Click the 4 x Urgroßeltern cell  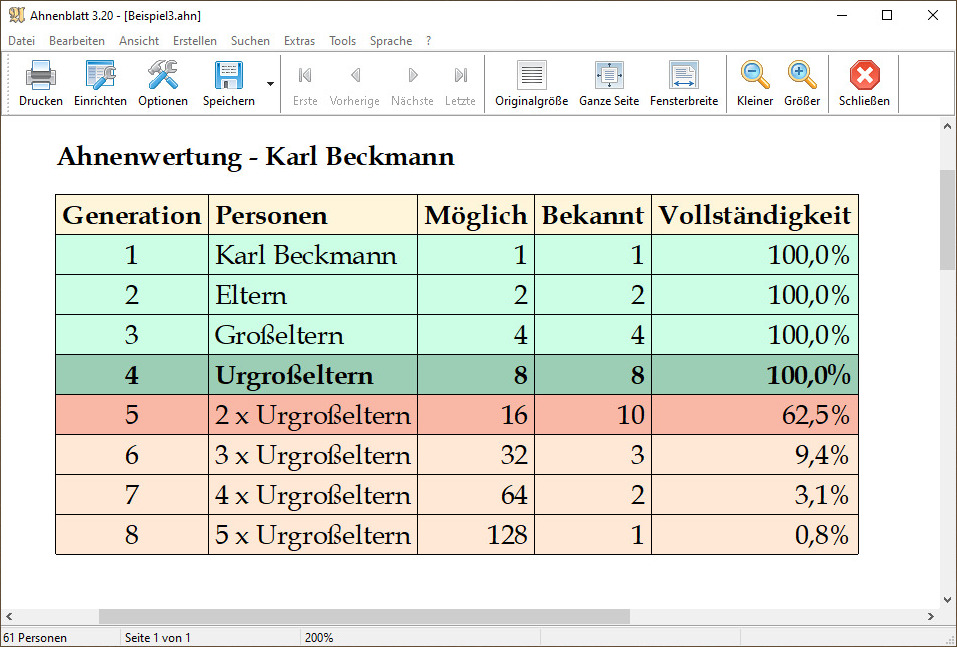pyautogui.click(x=313, y=495)
